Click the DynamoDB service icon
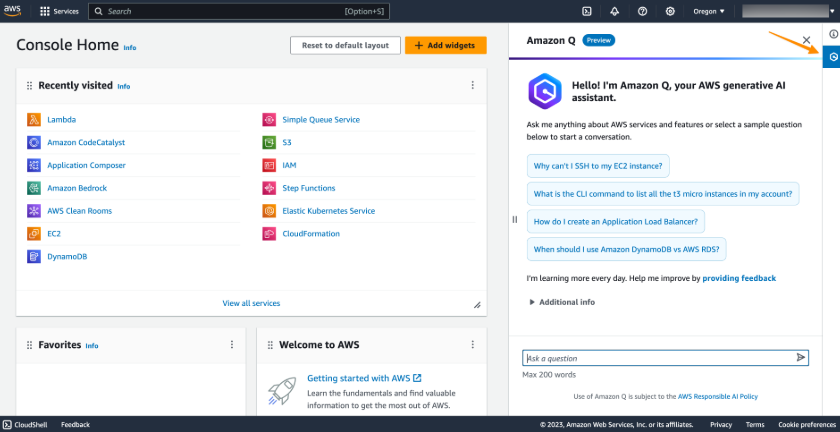 click(34, 256)
